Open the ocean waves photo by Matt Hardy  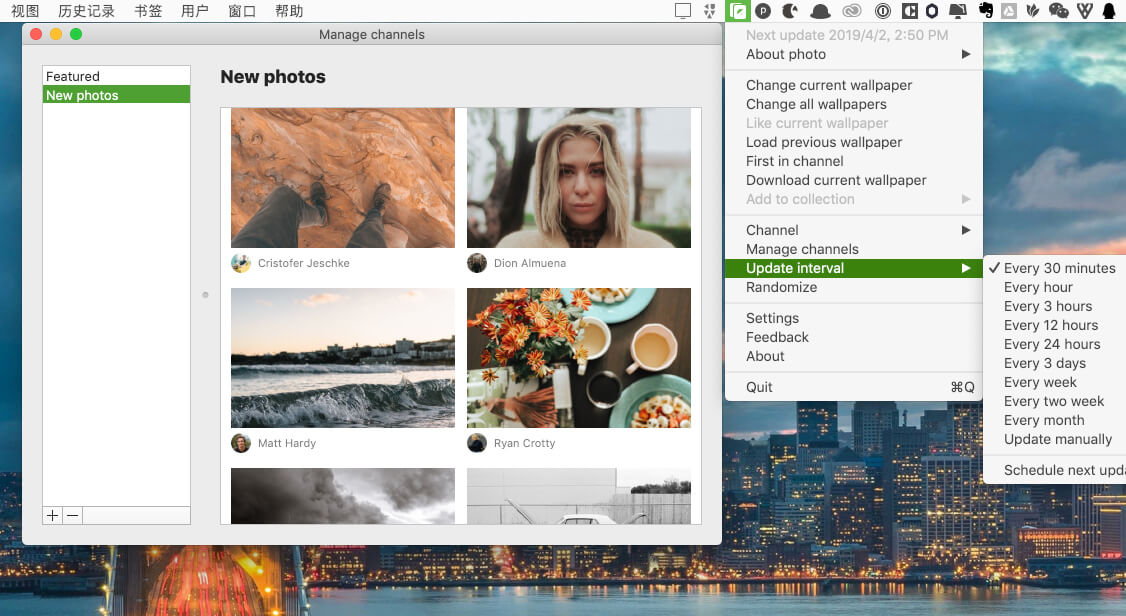point(343,358)
